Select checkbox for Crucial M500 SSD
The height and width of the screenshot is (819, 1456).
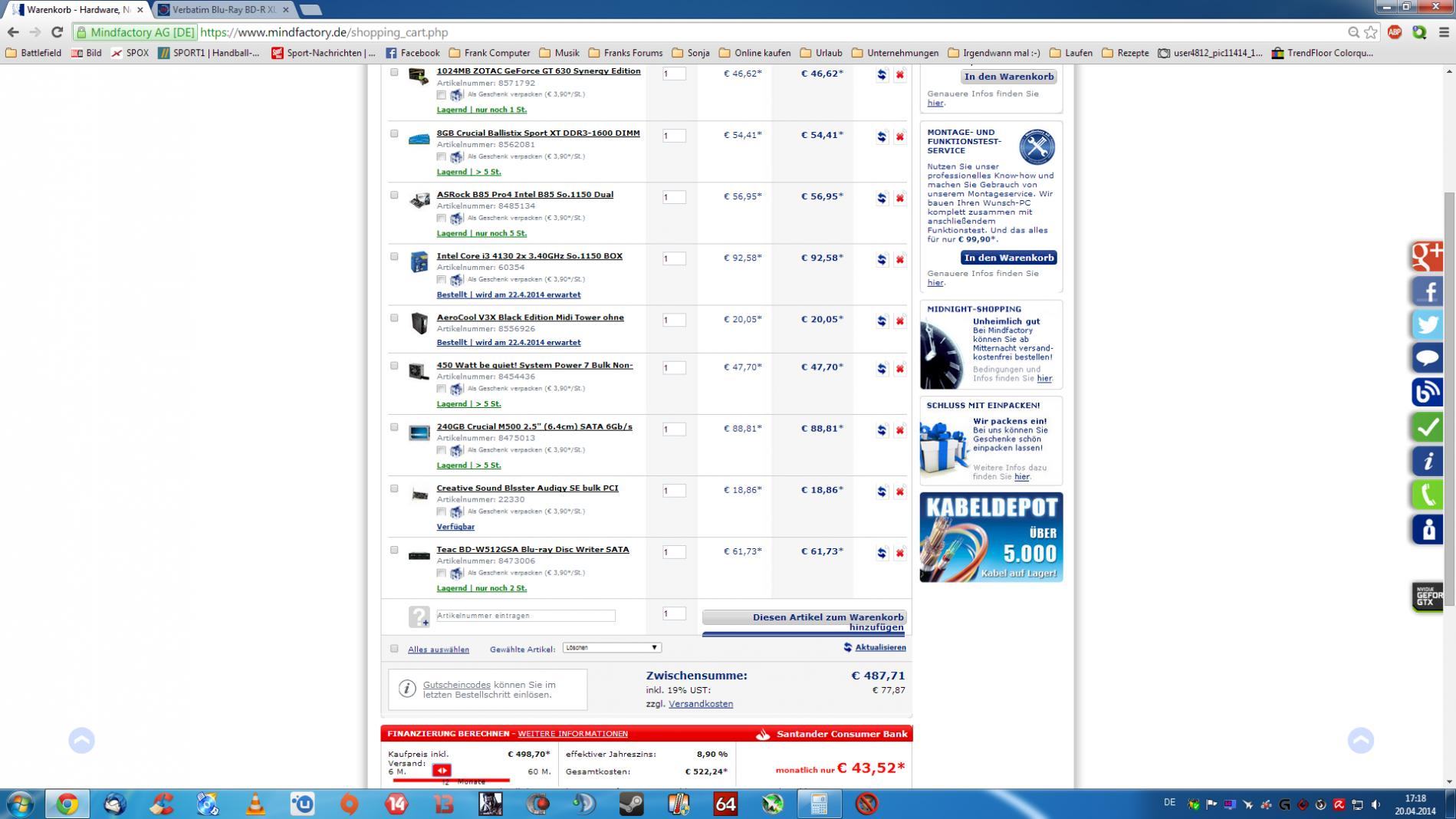(394, 427)
